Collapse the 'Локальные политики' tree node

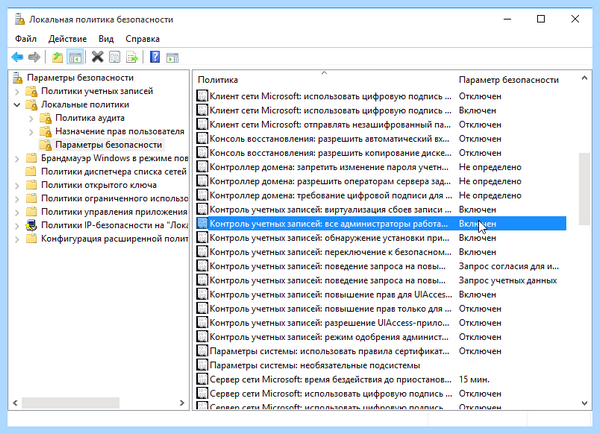[17, 104]
